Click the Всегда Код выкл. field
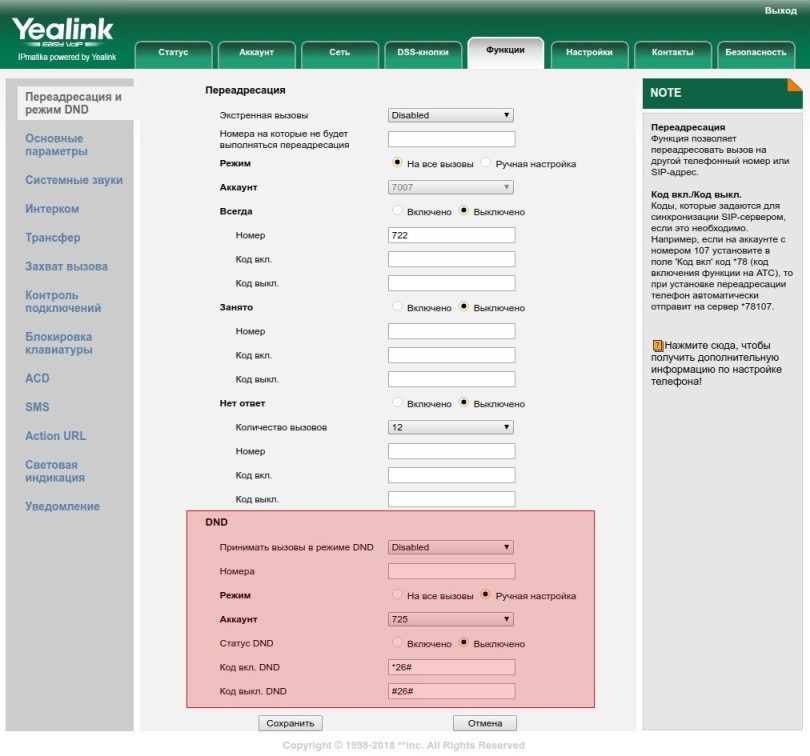 coord(451,283)
